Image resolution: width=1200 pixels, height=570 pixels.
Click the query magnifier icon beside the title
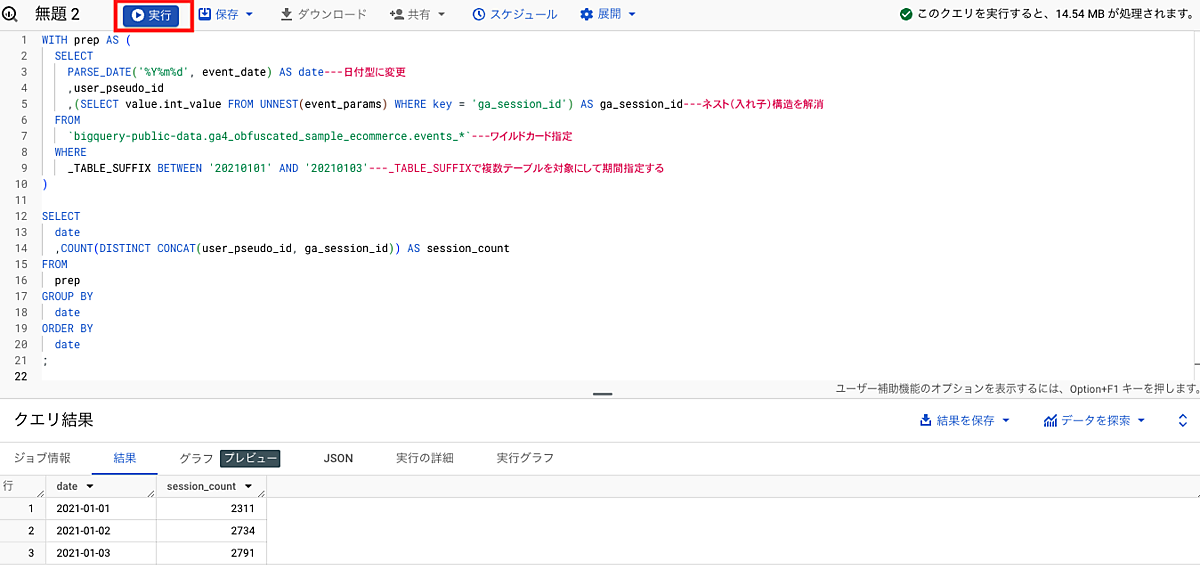click(10, 15)
